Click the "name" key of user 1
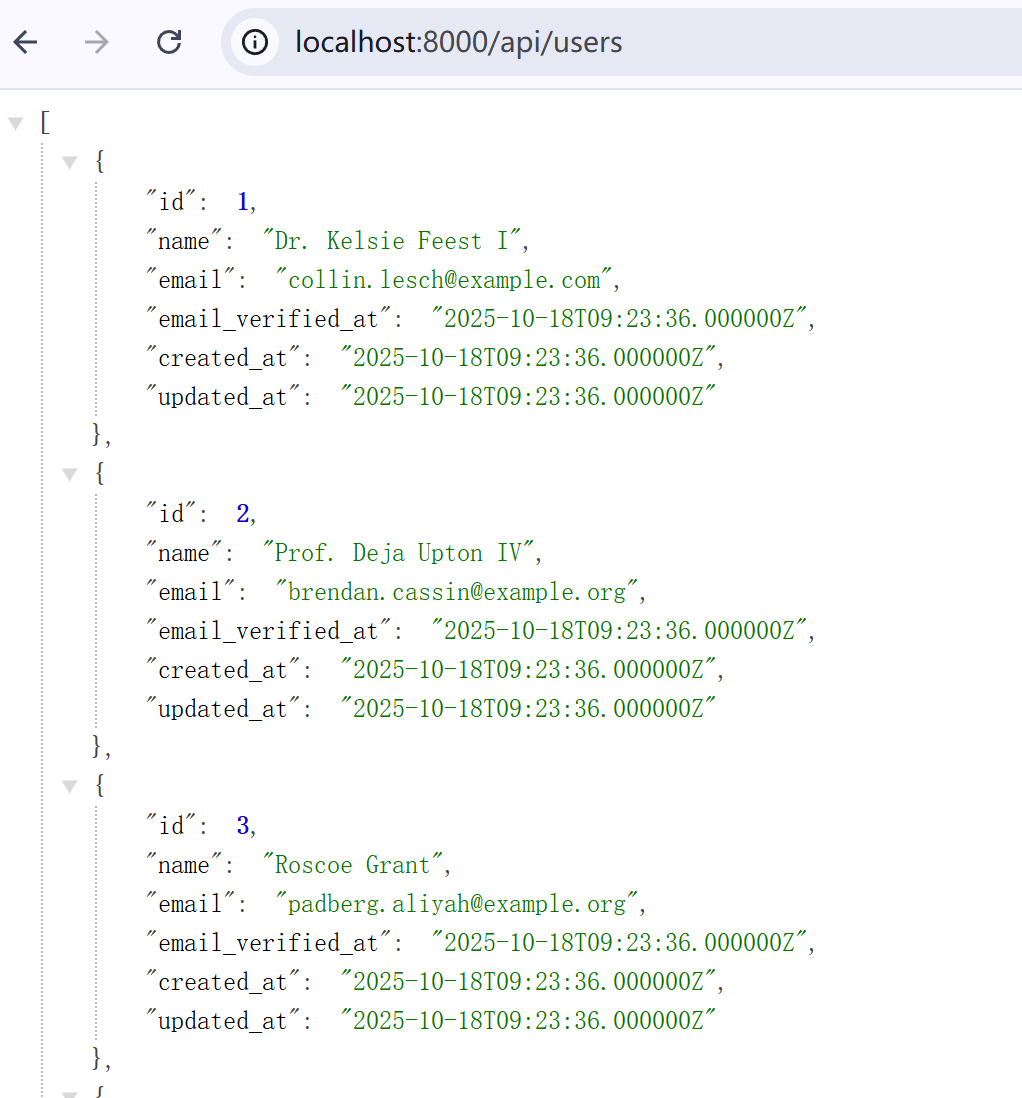The height and width of the screenshot is (1098, 1022). pos(184,241)
